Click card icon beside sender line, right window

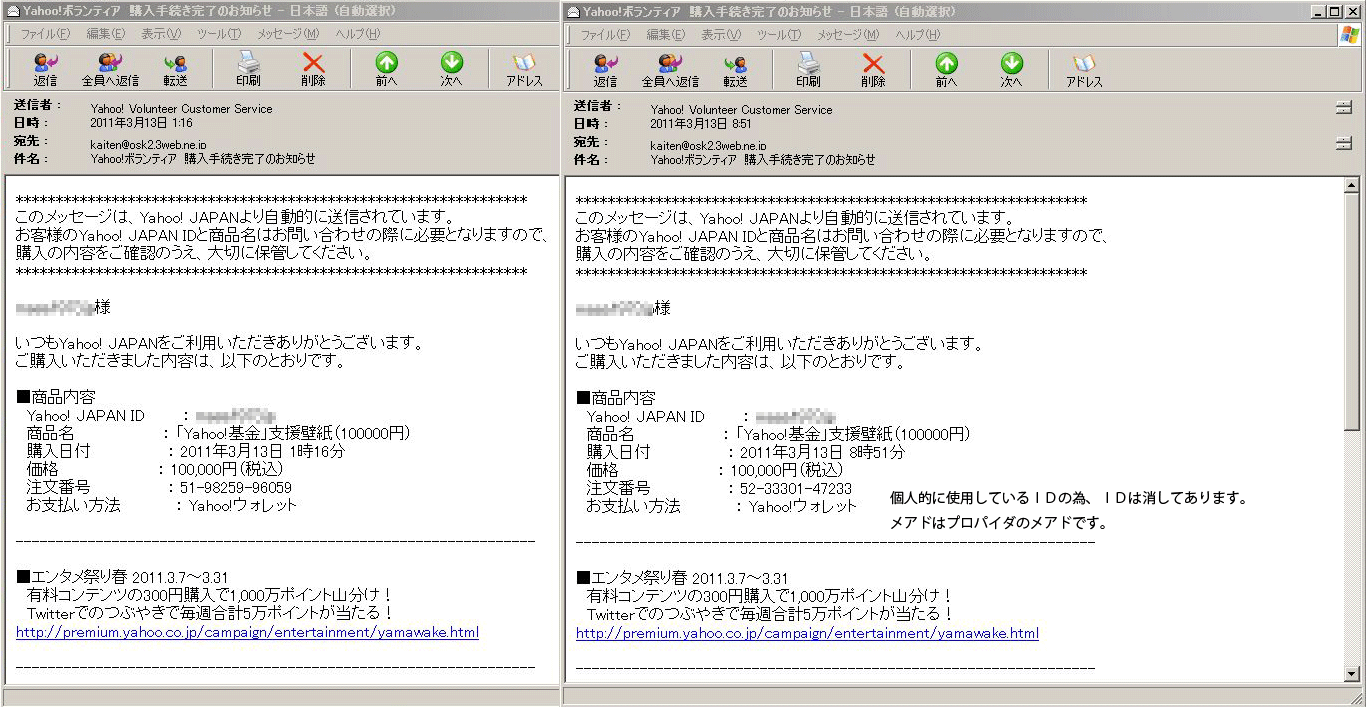1344,108
